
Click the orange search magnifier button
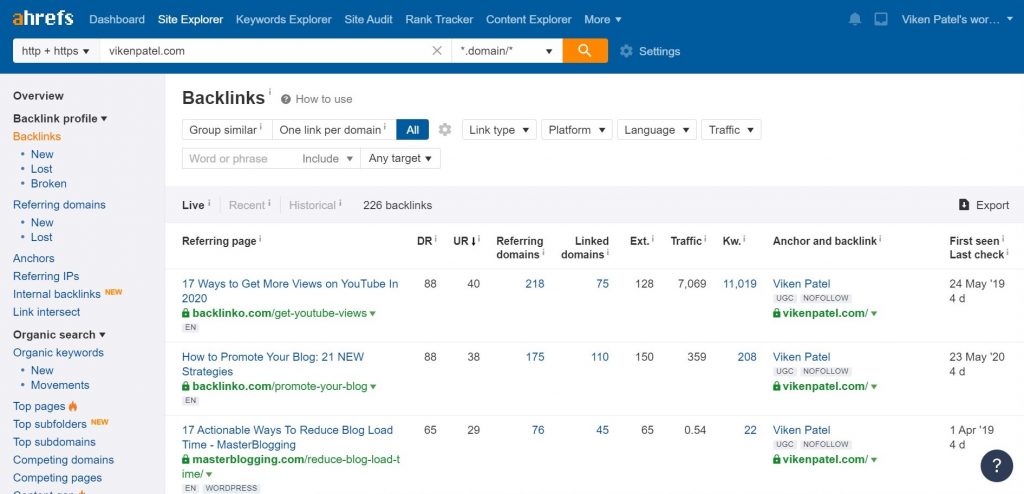coord(585,50)
